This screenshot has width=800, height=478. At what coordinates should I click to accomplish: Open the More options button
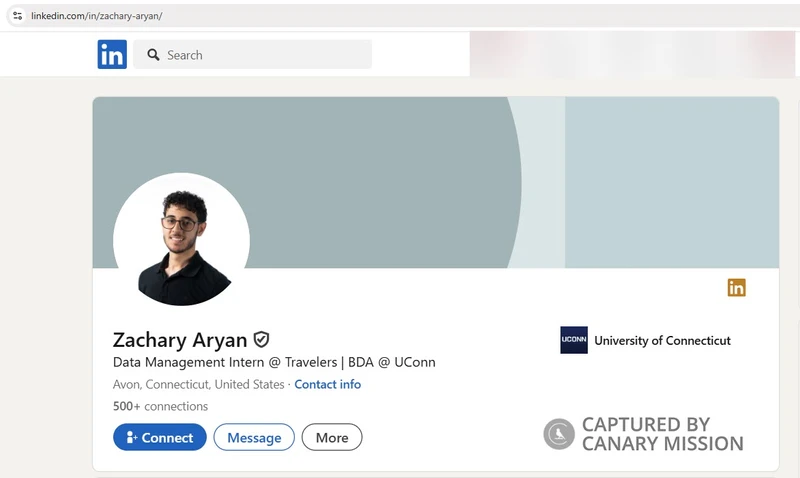pyautogui.click(x=332, y=437)
